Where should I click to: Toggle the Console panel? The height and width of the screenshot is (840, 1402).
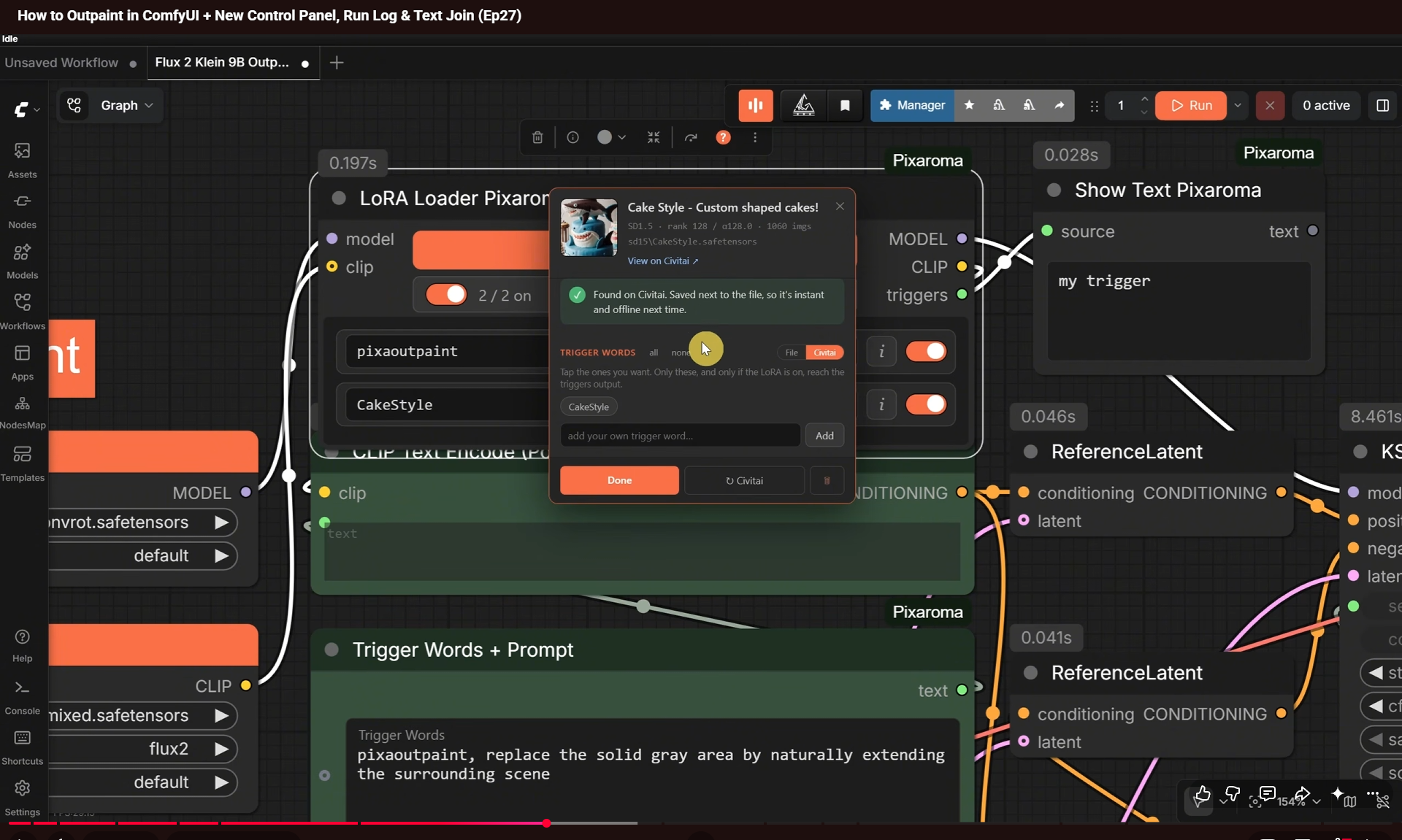(23, 697)
